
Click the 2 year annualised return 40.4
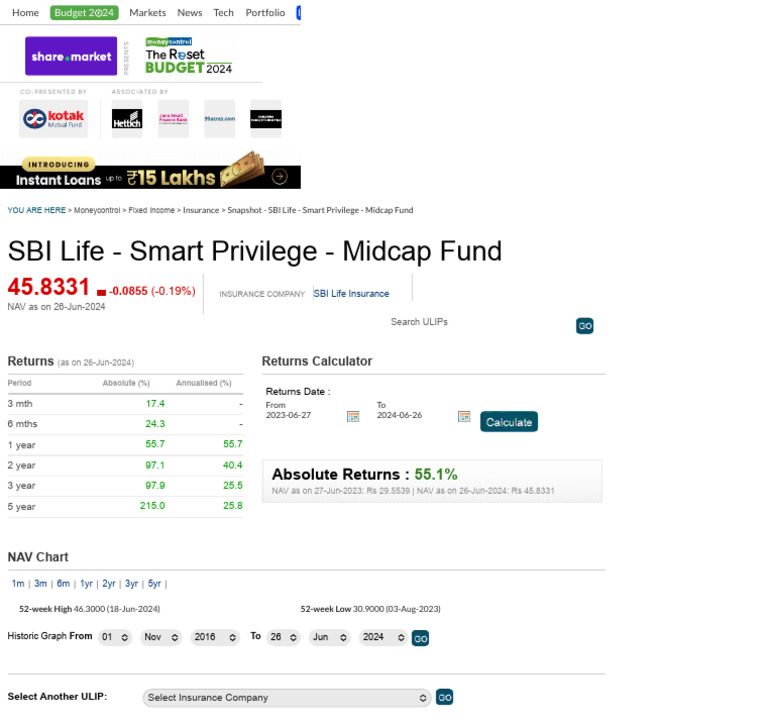pos(233,465)
